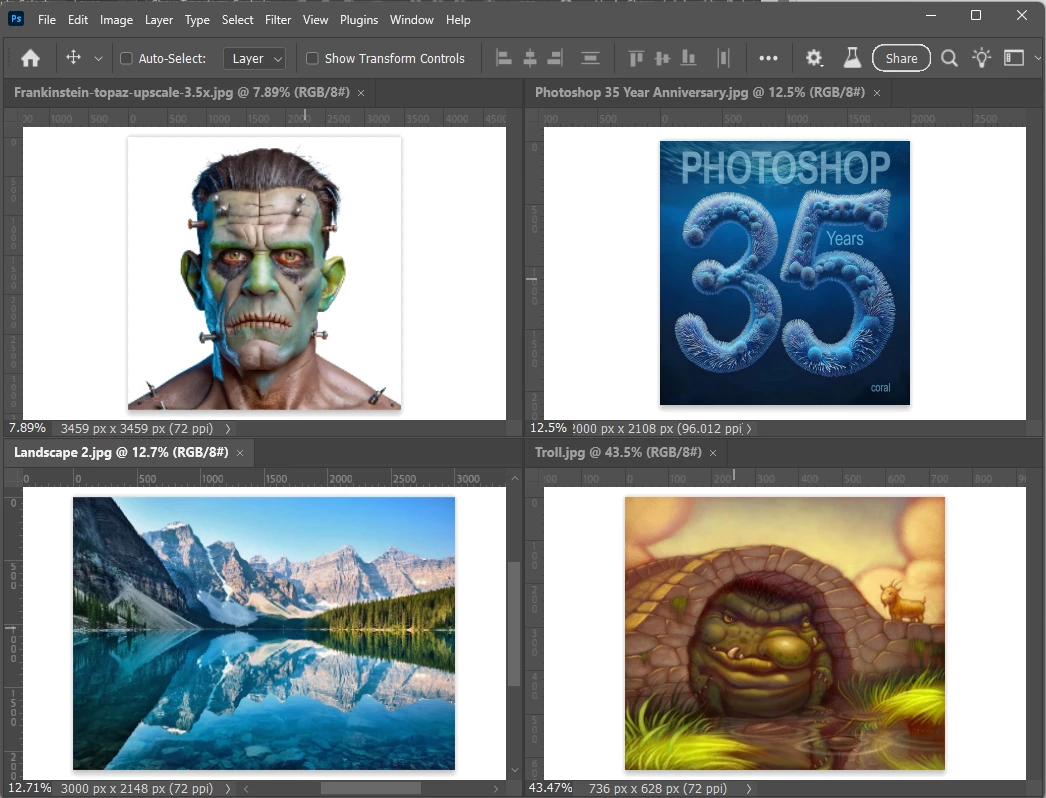Open the File menu

point(47,20)
